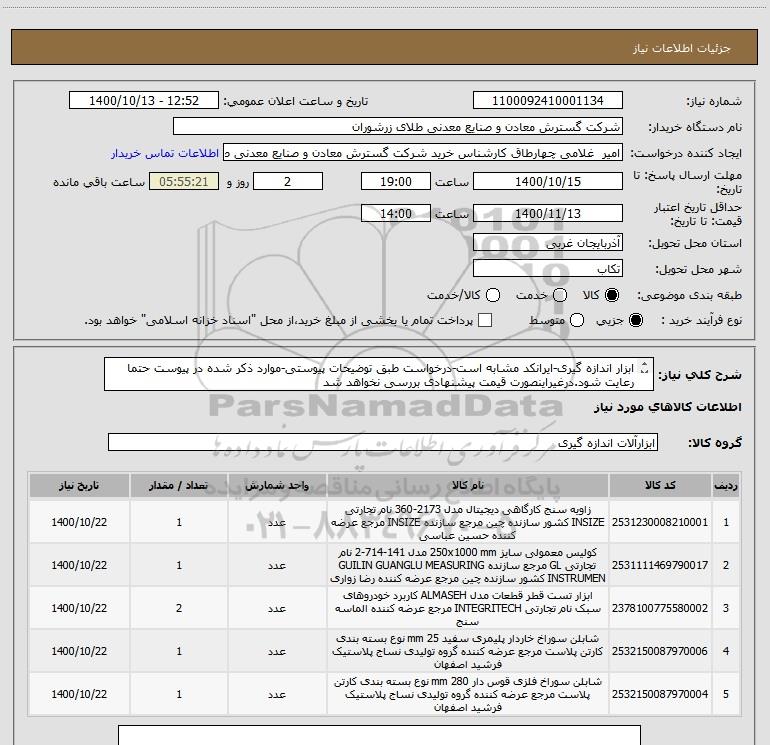Click the empty text box below the table

coord(379,735)
